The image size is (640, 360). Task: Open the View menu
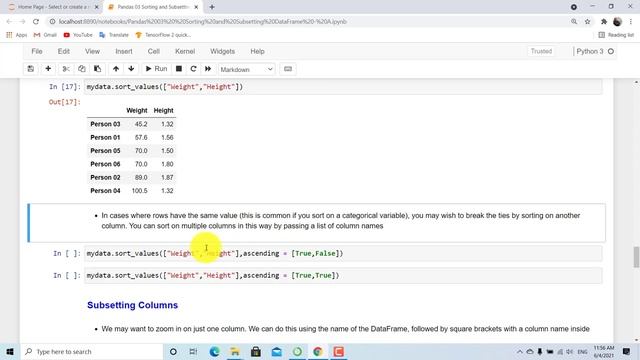click(92, 51)
